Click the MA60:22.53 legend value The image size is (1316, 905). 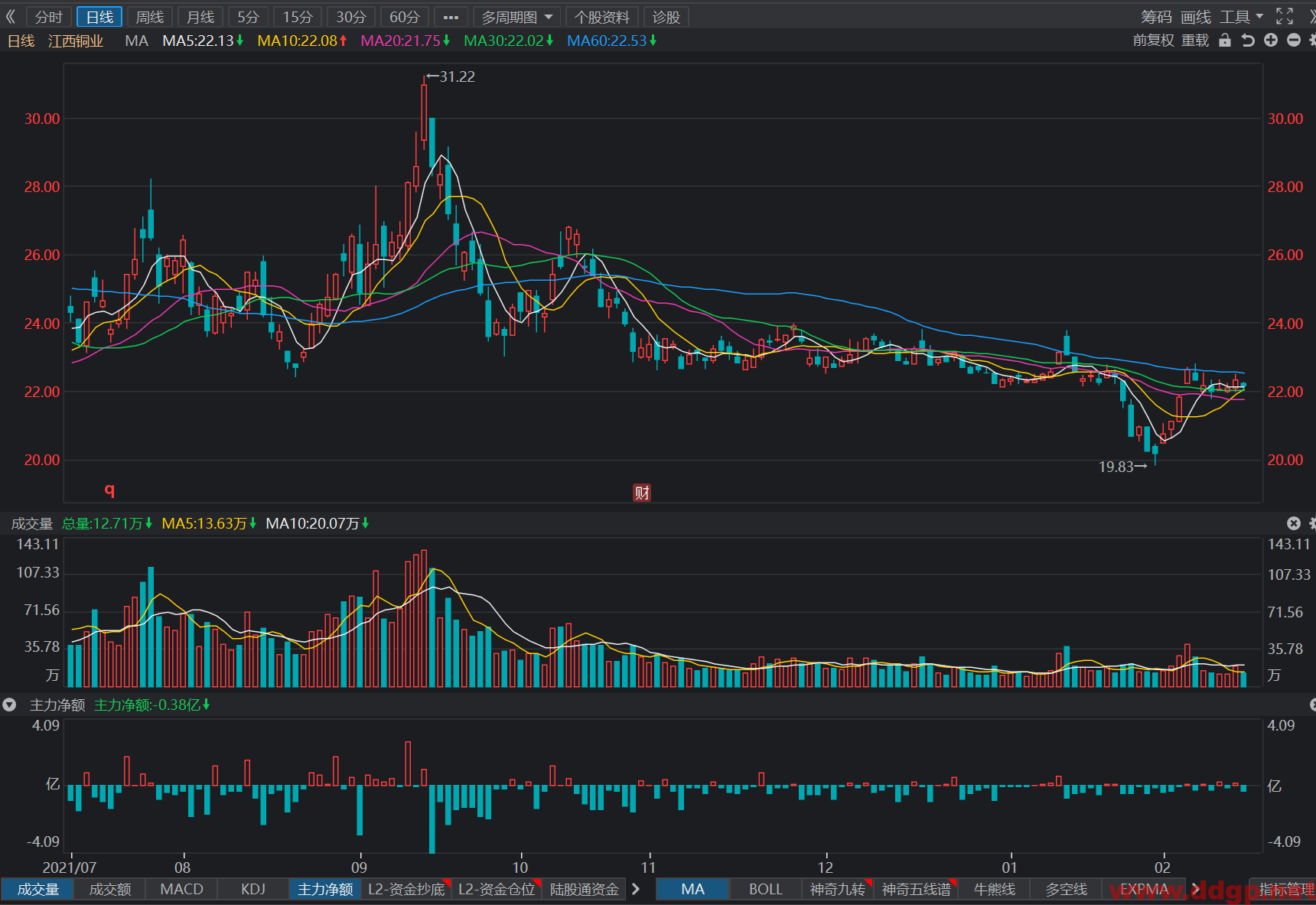(611, 41)
